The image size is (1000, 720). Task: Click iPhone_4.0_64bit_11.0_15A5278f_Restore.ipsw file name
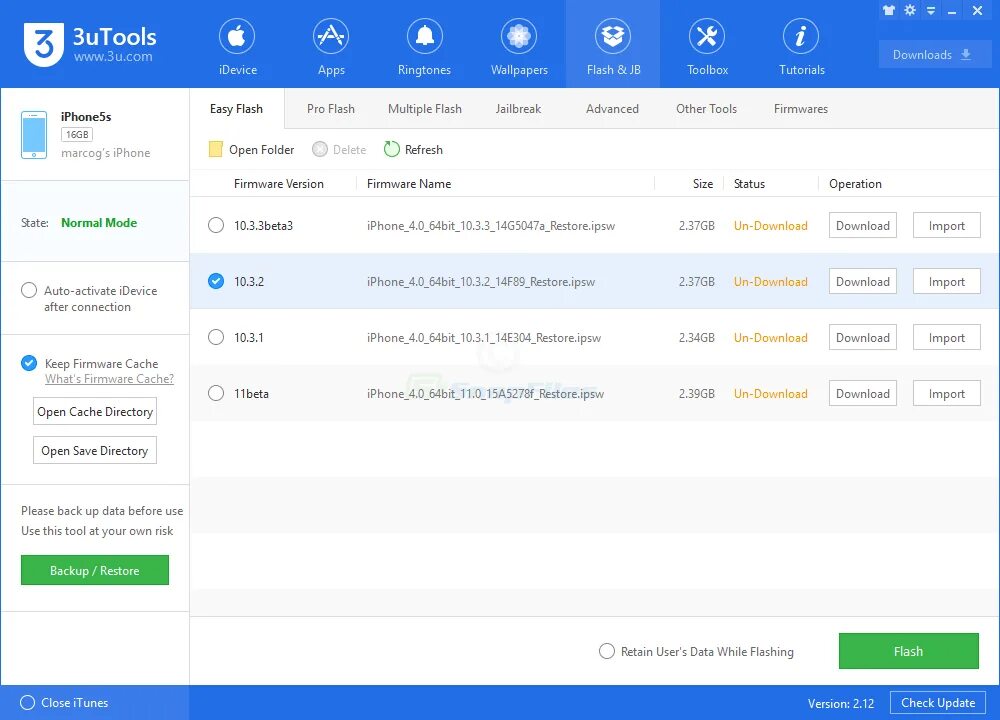click(x=485, y=394)
